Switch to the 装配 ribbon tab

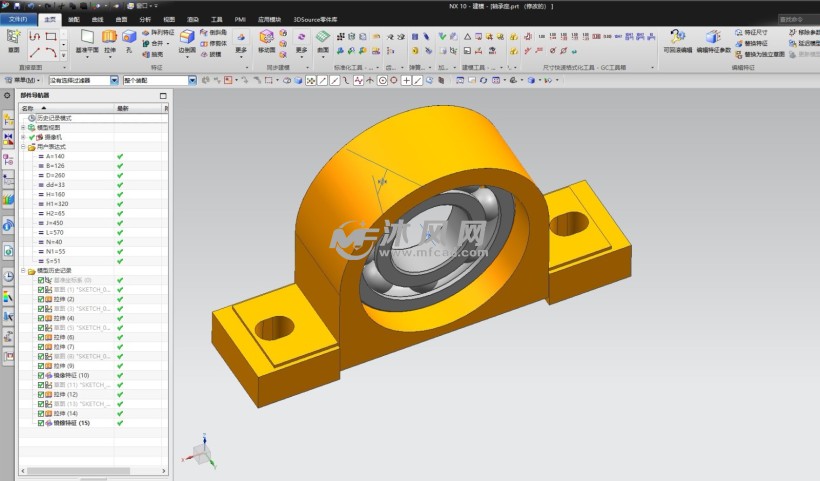coord(74,19)
